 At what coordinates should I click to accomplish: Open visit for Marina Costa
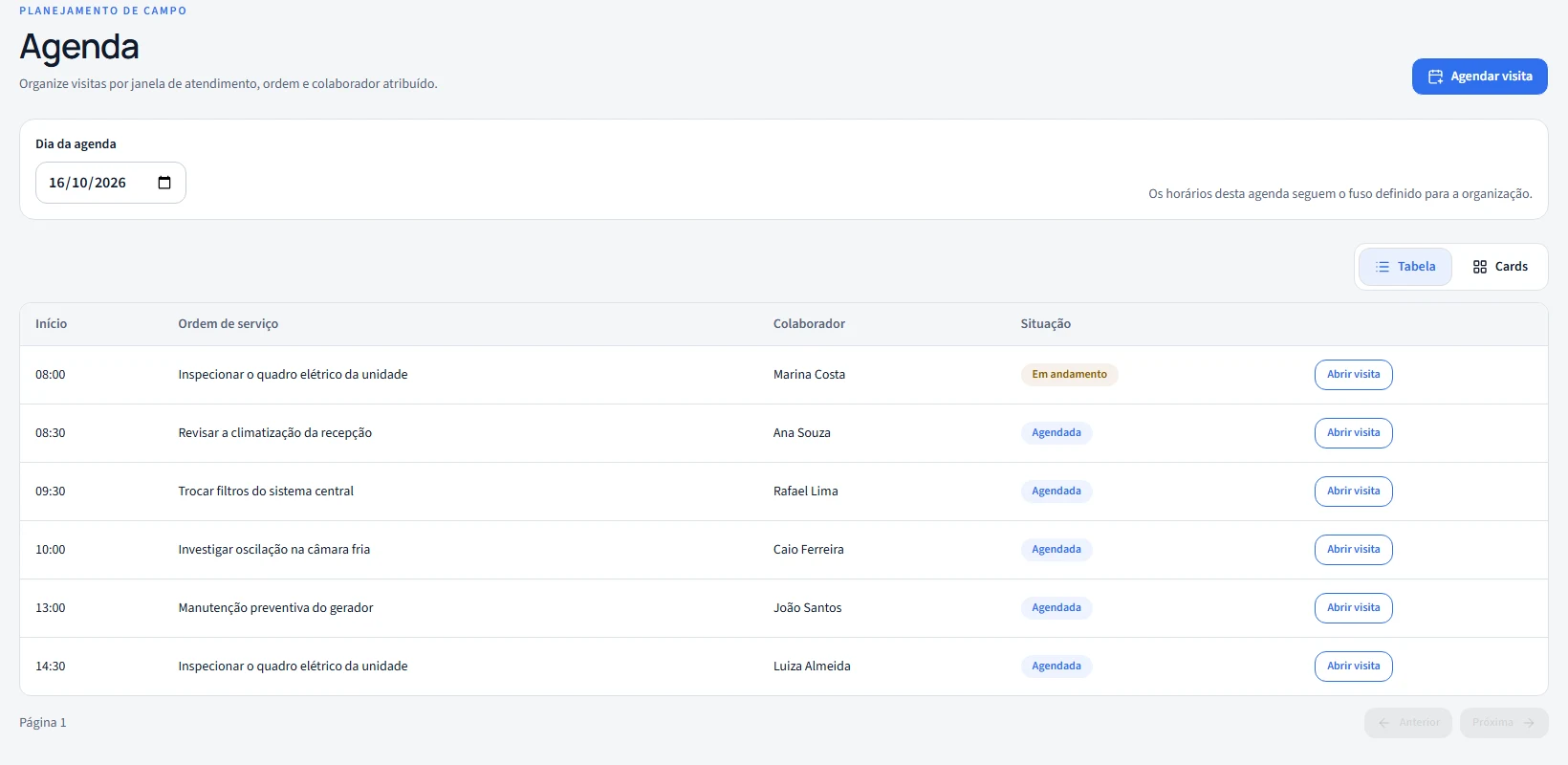pos(1353,375)
